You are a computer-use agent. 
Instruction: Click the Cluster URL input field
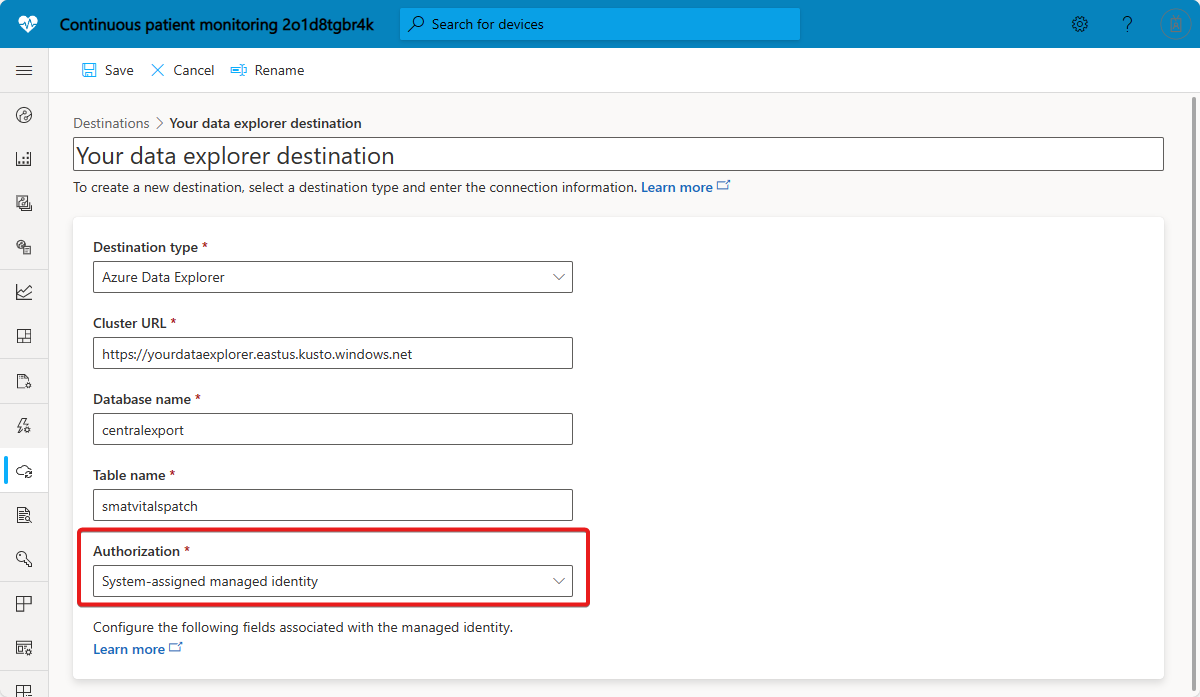coord(333,354)
